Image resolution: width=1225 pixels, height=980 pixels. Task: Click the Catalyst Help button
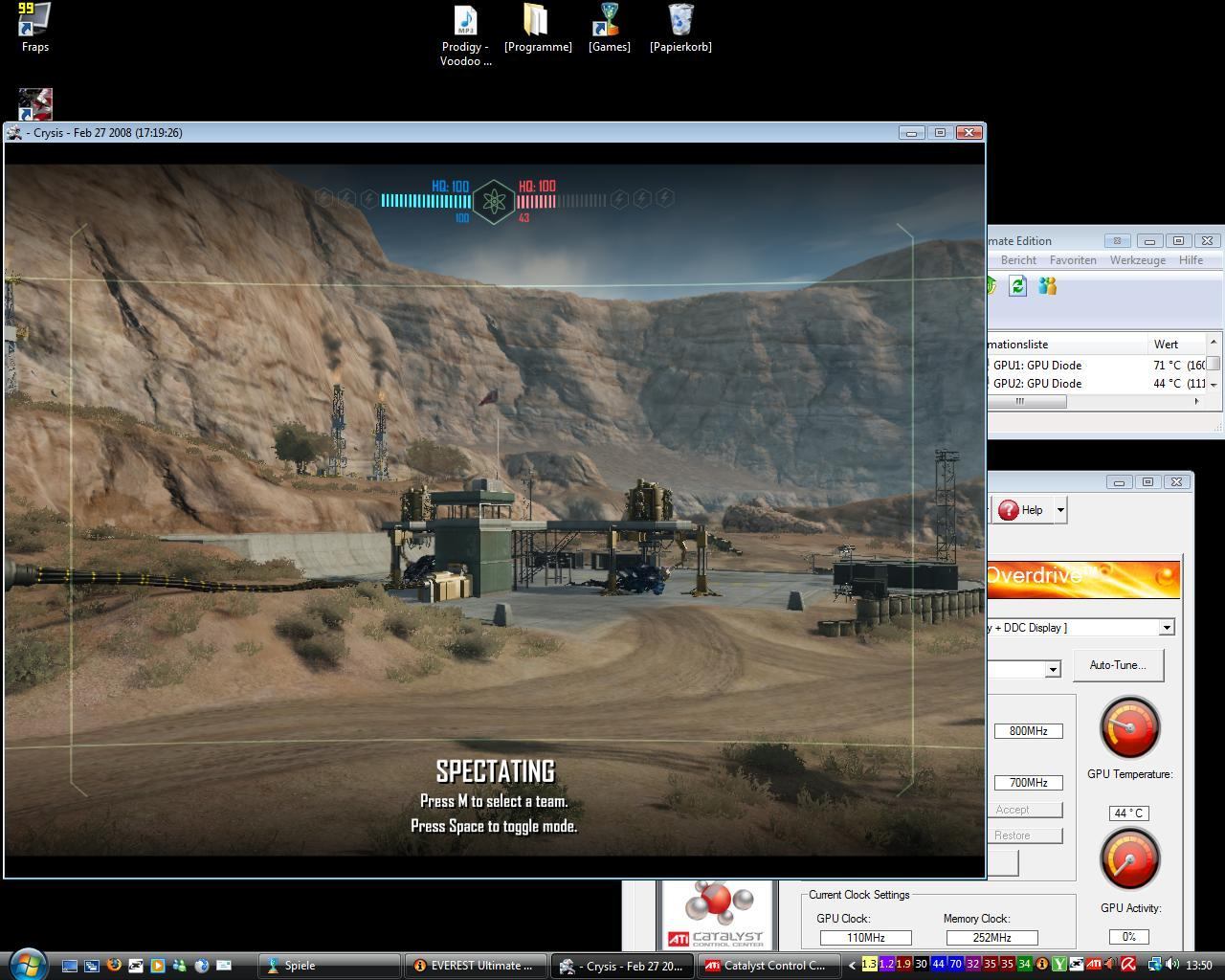point(1021,510)
